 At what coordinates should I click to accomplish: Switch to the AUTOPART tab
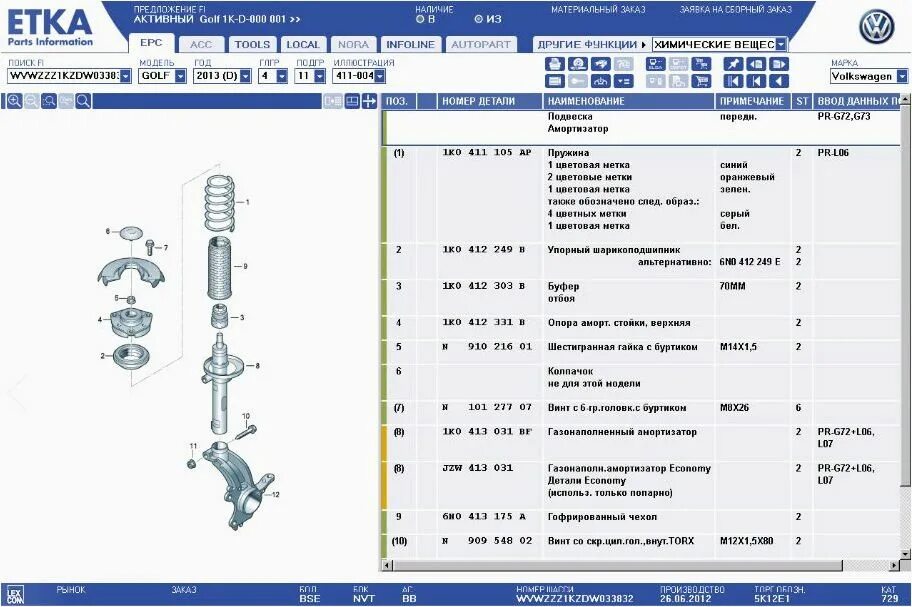[x=481, y=44]
